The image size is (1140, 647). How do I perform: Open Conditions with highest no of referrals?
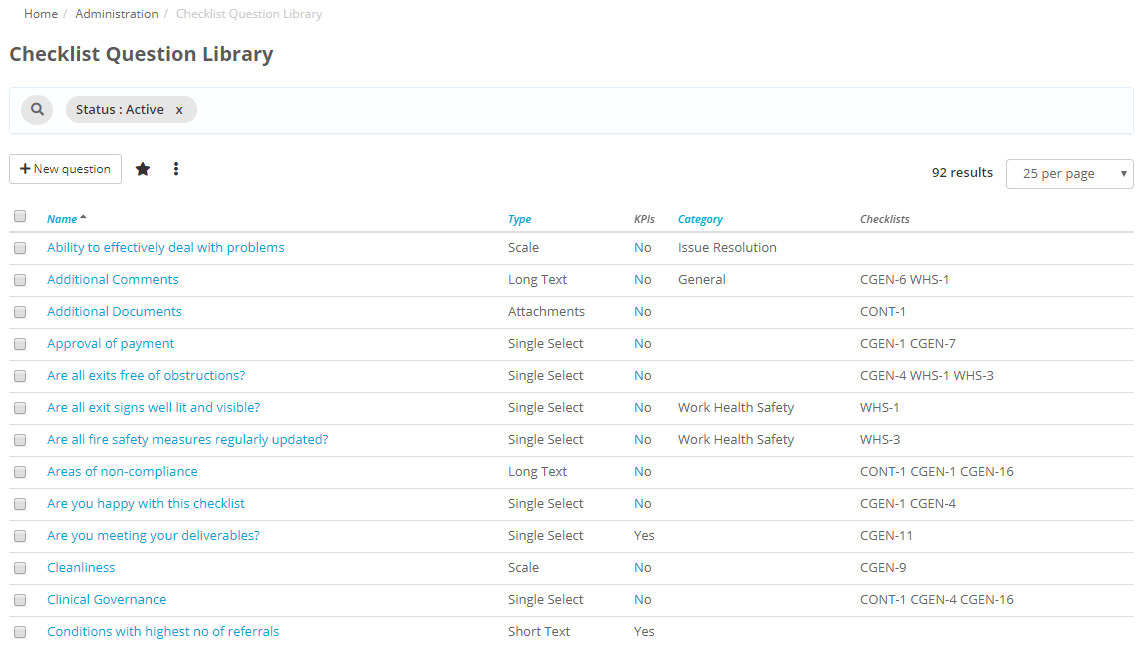click(163, 631)
